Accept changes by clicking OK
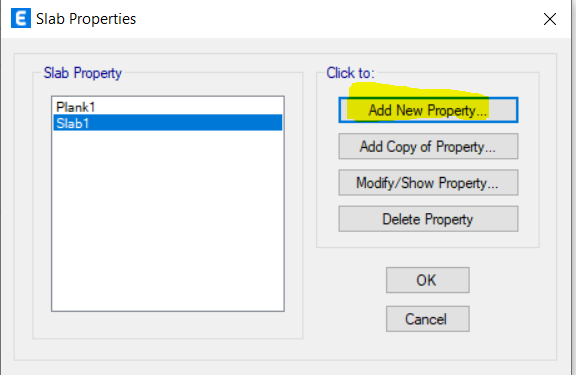576x375 pixels. pos(428,280)
